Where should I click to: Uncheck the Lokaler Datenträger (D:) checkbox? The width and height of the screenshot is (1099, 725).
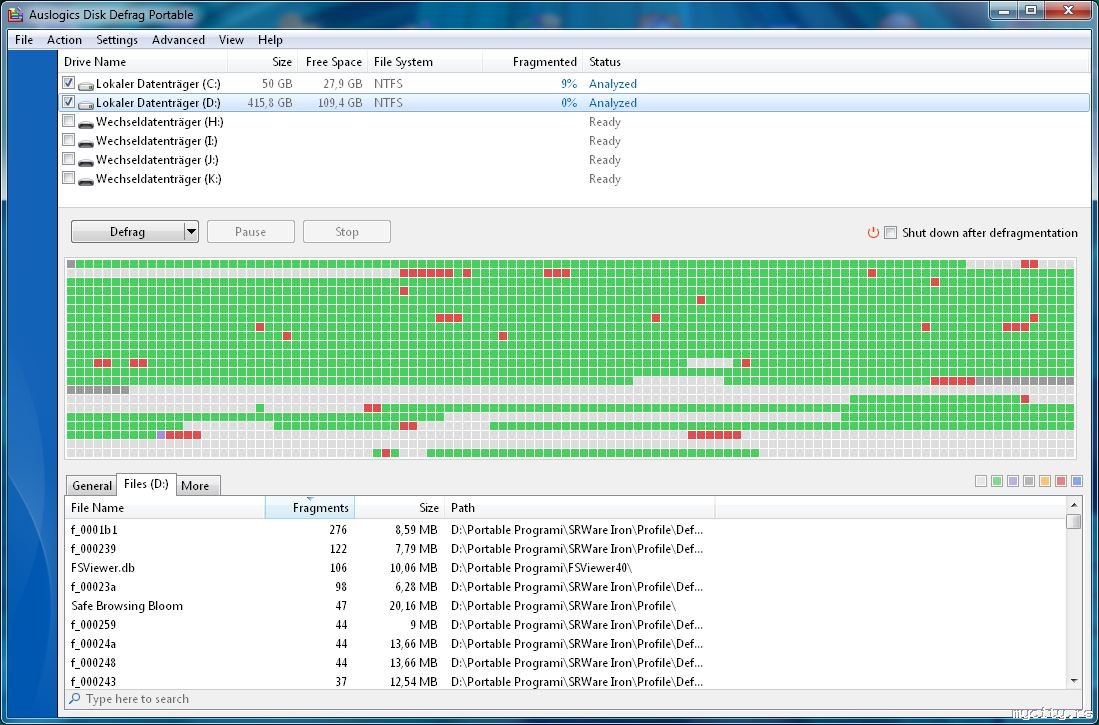[69, 102]
